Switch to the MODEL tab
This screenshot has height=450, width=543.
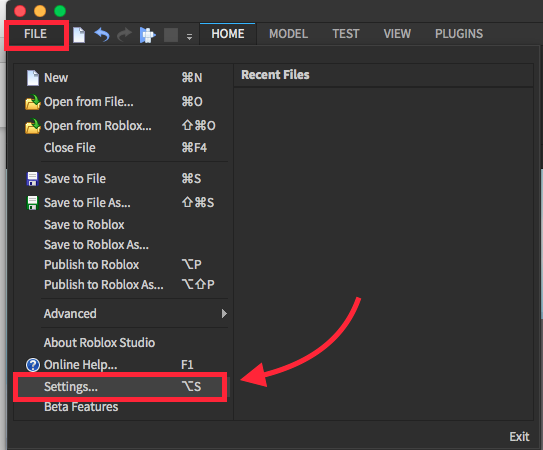coord(288,34)
